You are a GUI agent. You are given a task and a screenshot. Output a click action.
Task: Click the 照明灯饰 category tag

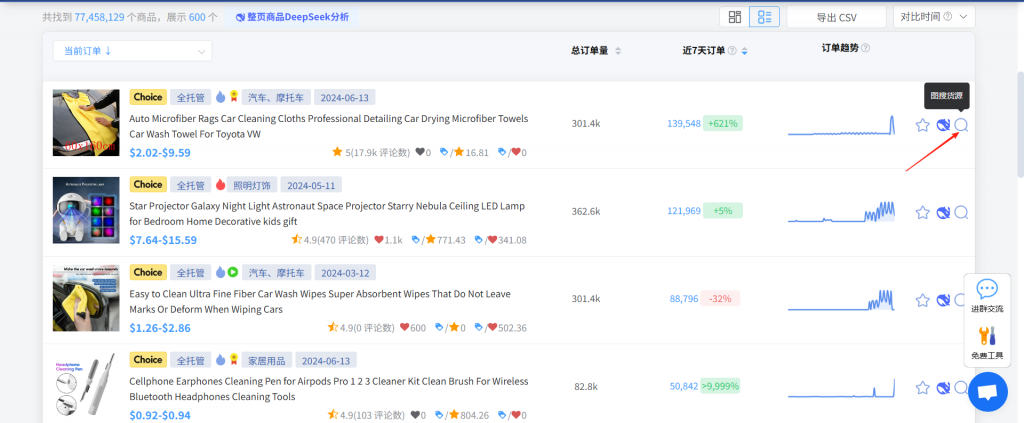(x=258, y=185)
